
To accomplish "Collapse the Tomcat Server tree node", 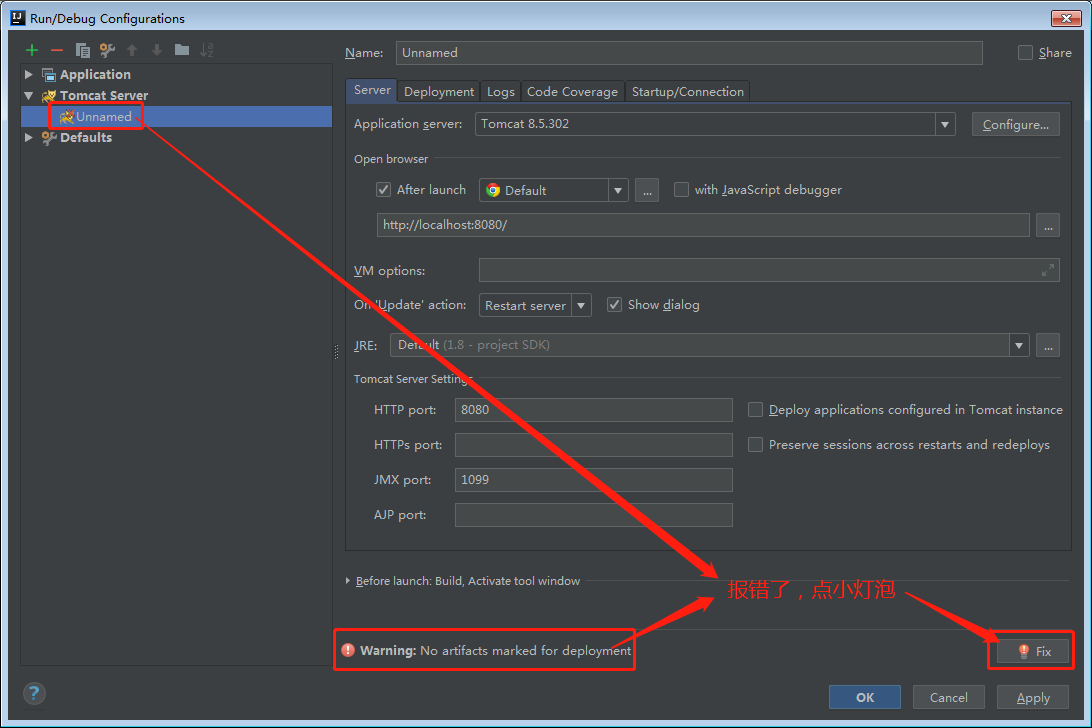I will coord(29,95).
